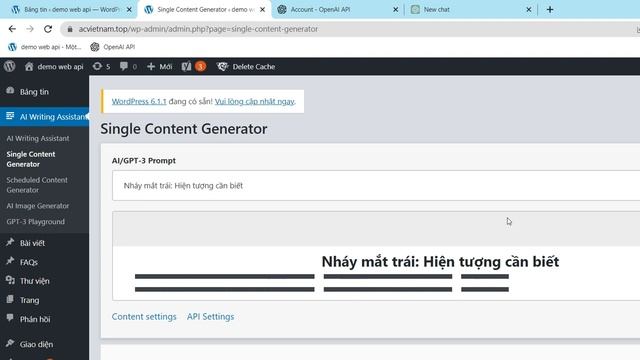Close the Single Content Generator tab

(x=262, y=9)
